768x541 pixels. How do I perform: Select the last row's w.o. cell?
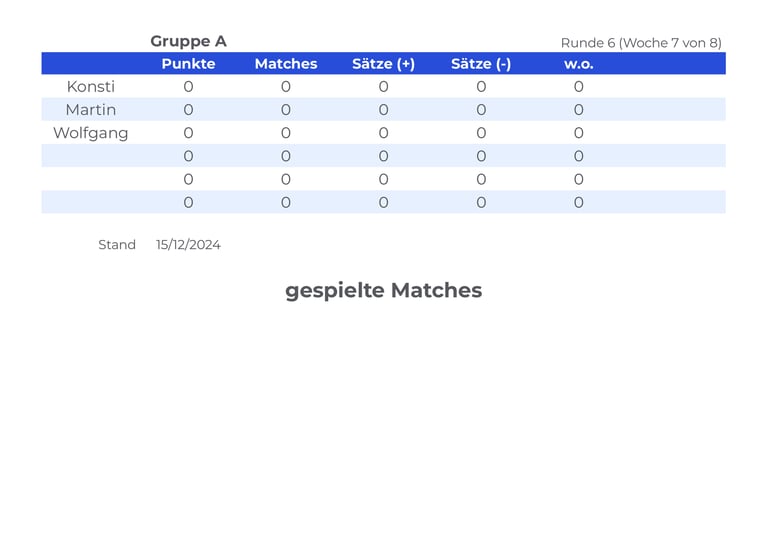pyautogui.click(x=578, y=202)
